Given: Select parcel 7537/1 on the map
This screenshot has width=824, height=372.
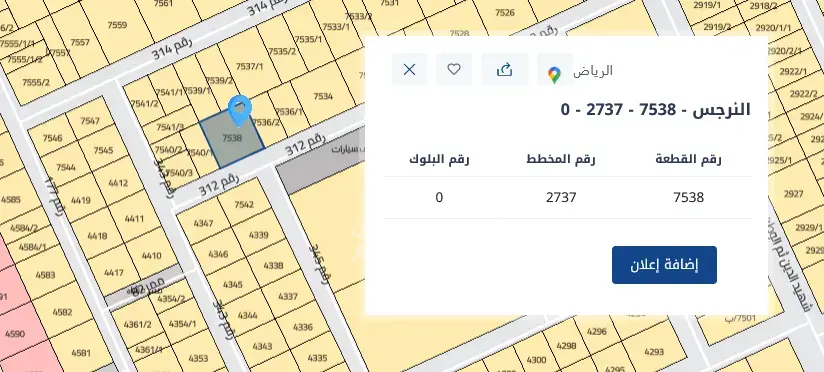Looking at the screenshot, I should [249, 66].
